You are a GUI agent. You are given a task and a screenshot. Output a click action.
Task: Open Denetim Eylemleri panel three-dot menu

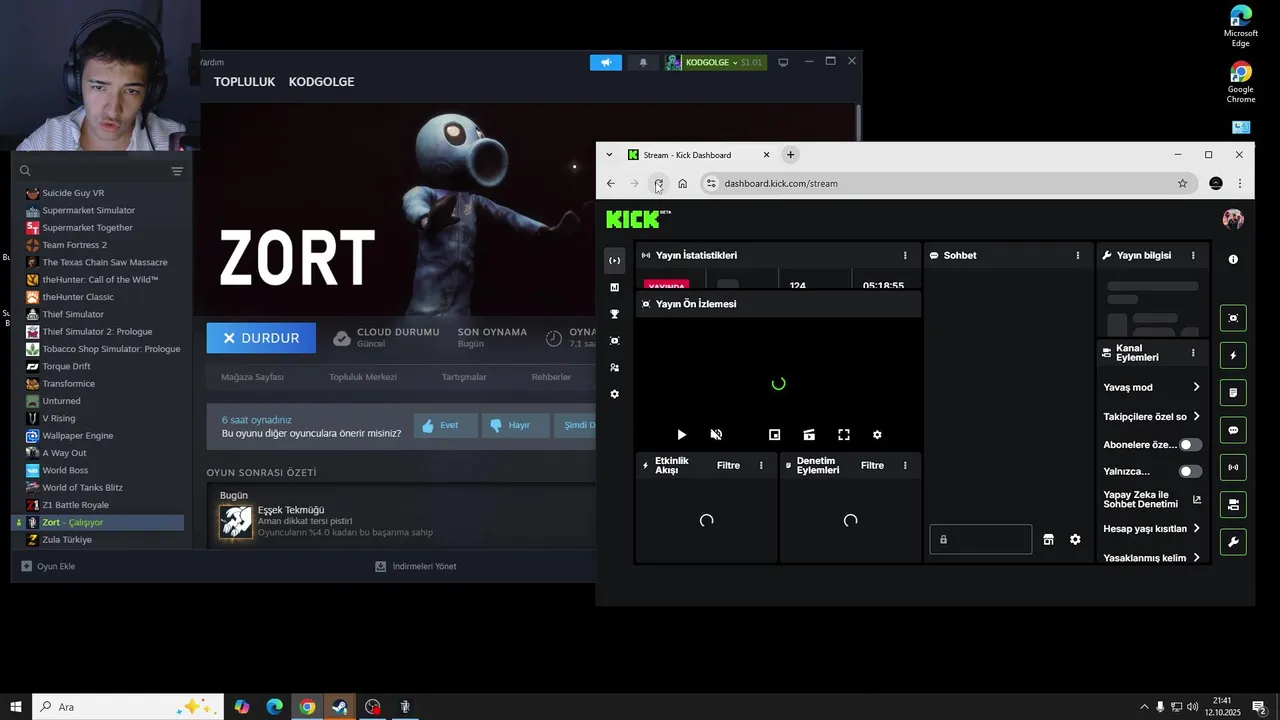tap(905, 466)
